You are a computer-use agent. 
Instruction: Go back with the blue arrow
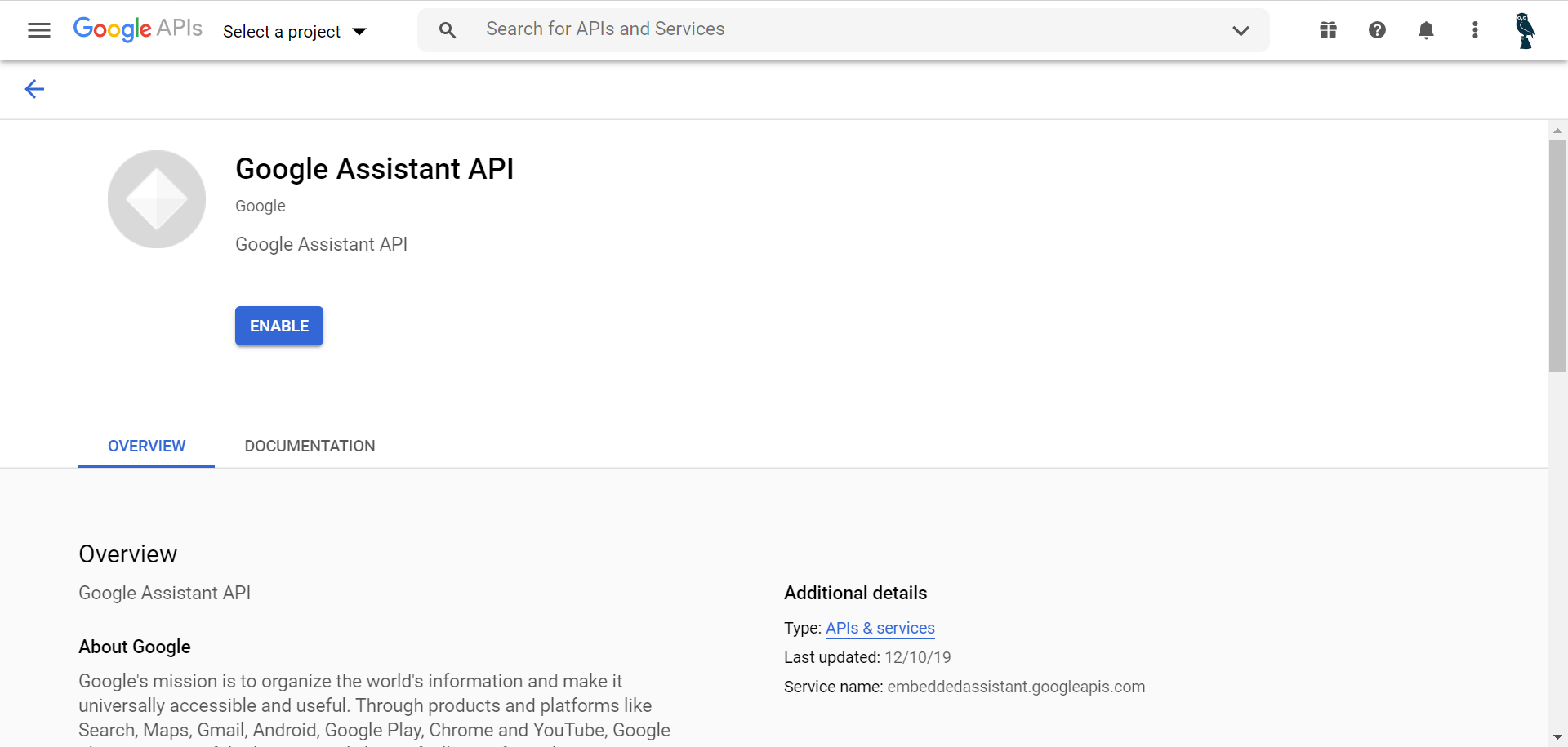point(34,89)
